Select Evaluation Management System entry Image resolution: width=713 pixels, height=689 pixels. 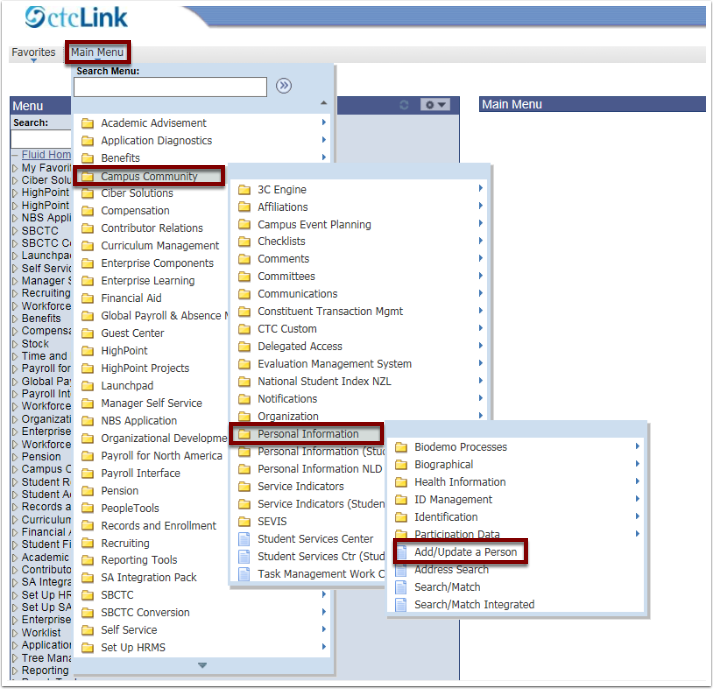pos(334,364)
